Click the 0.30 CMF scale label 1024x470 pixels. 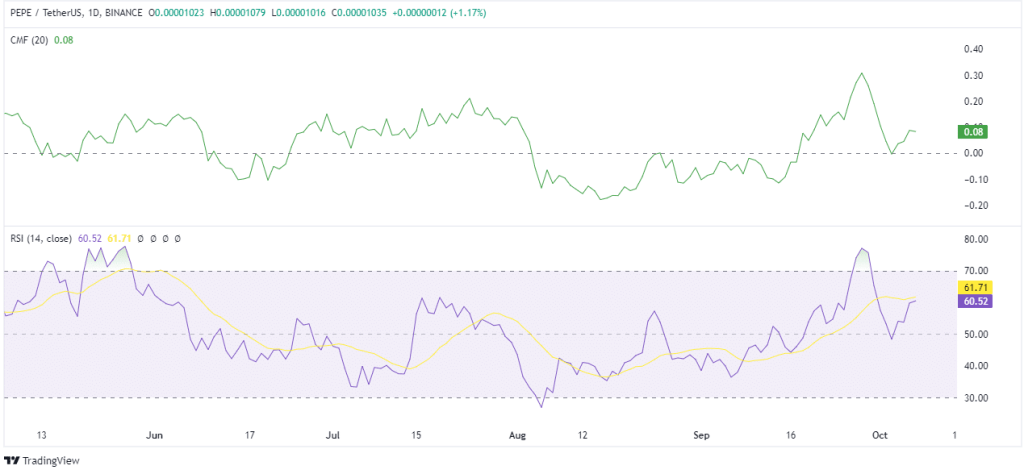tap(973, 75)
